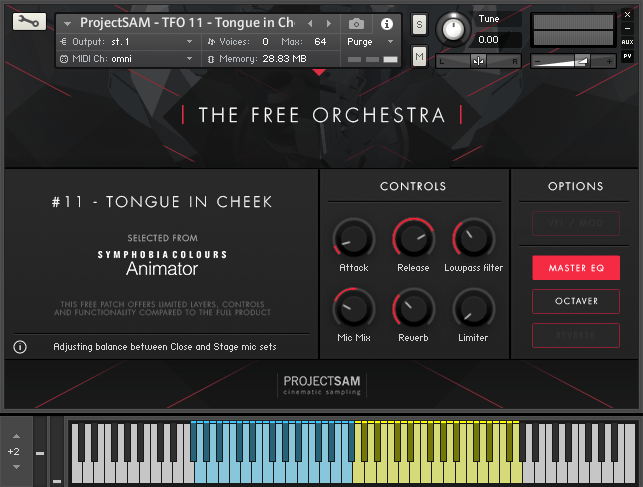This screenshot has height=487, width=643.
Task: Click the Mic Mix knob
Action: [353, 309]
